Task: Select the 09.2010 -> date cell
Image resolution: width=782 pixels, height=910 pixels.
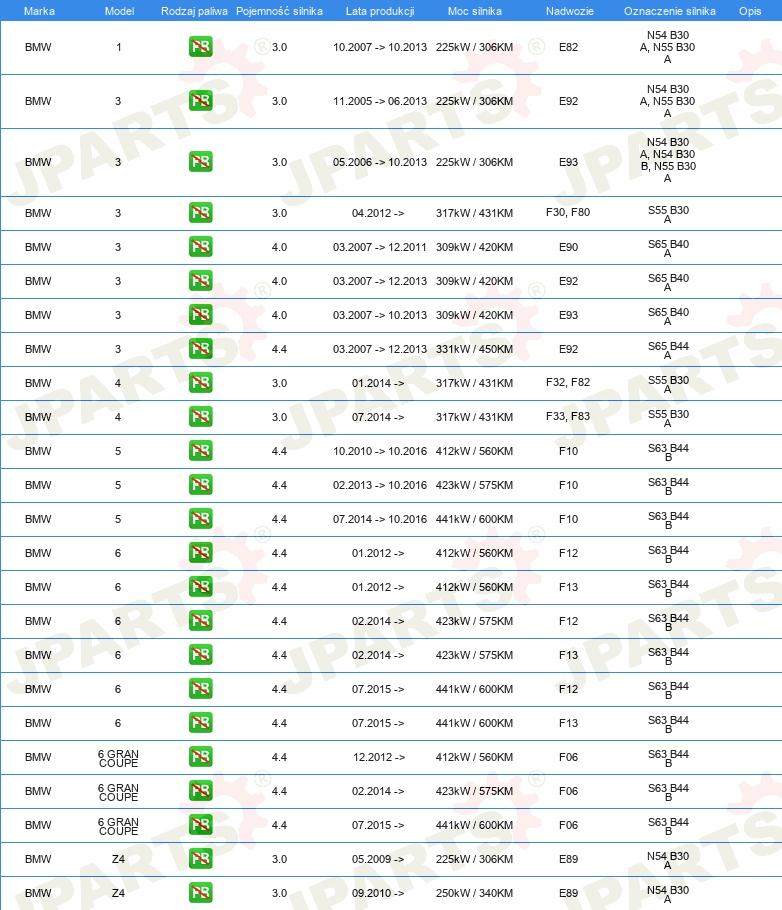Action: coord(378,893)
